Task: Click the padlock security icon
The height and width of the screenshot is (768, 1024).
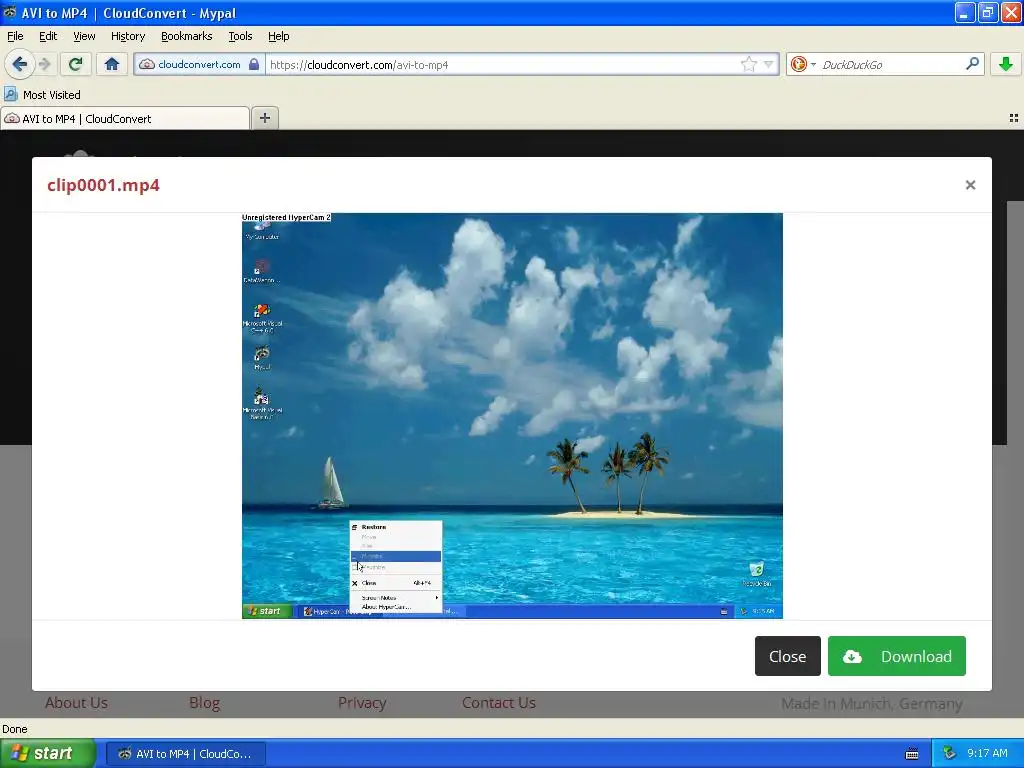Action: click(254, 64)
